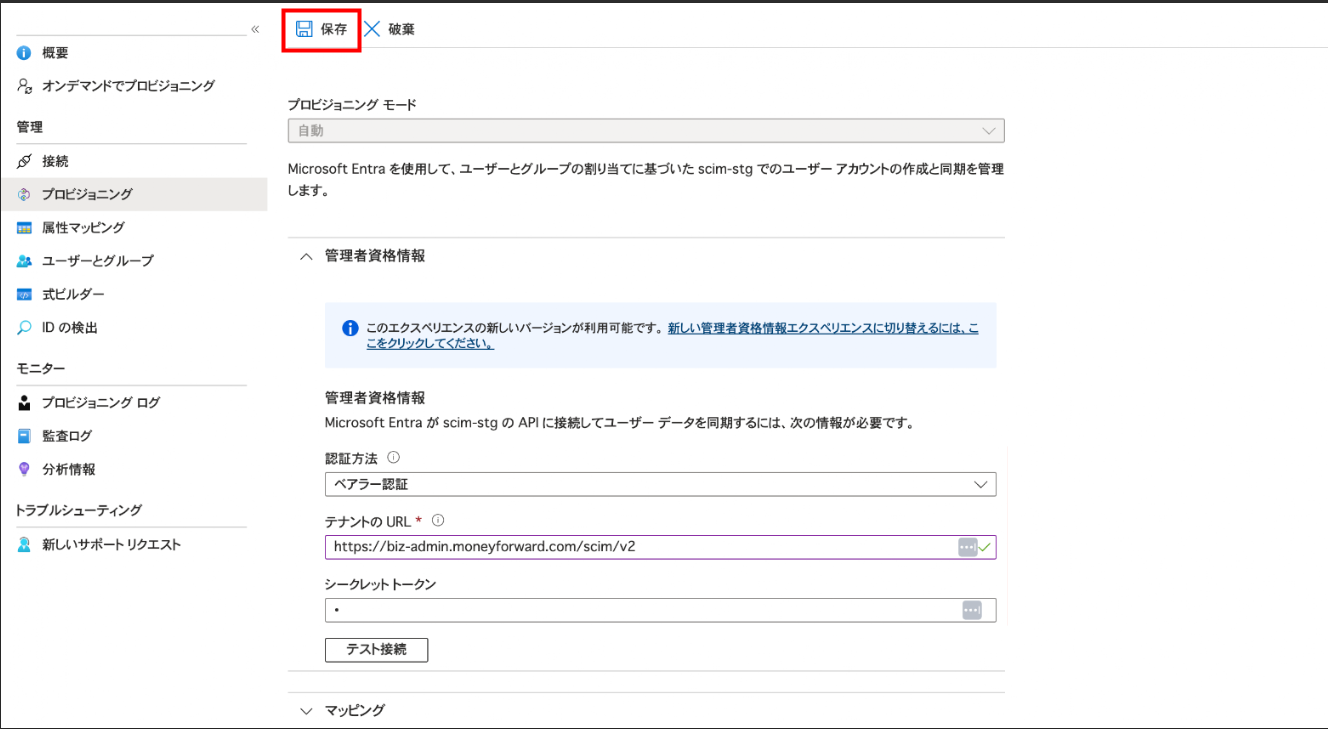Click the 接続 plug icon

[x=24, y=161]
